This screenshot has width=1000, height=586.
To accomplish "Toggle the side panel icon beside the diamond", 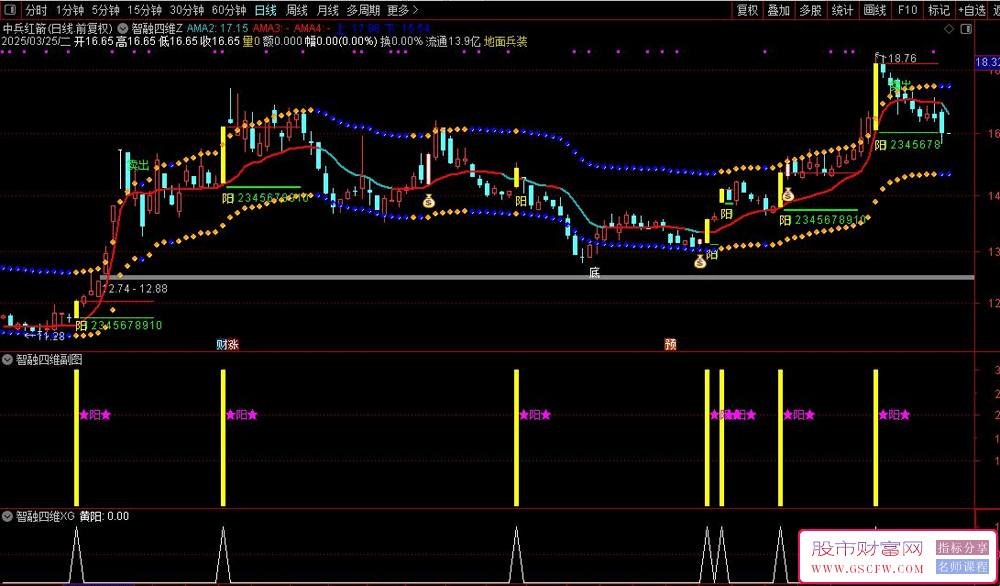I will (967, 29).
